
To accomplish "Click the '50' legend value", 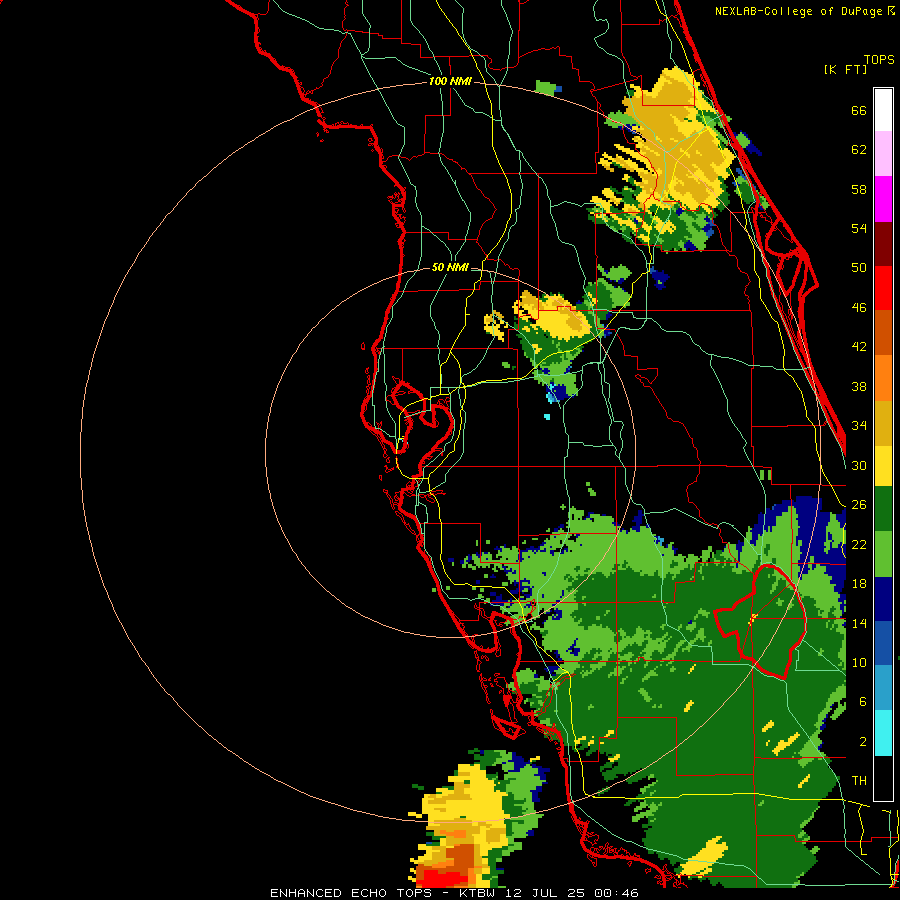I will [x=859, y=268].
